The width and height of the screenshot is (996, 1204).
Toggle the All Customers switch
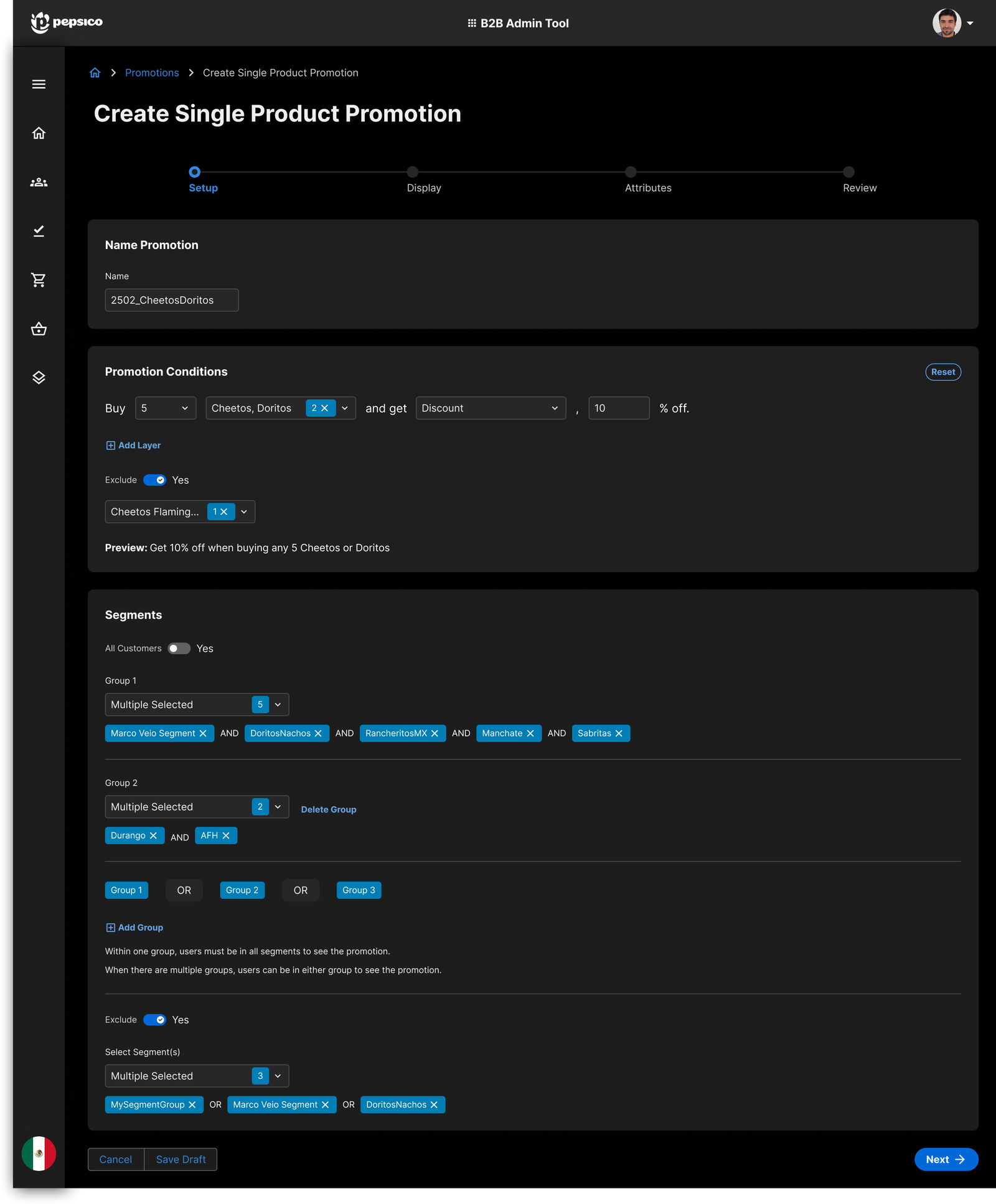click(179, 649)
